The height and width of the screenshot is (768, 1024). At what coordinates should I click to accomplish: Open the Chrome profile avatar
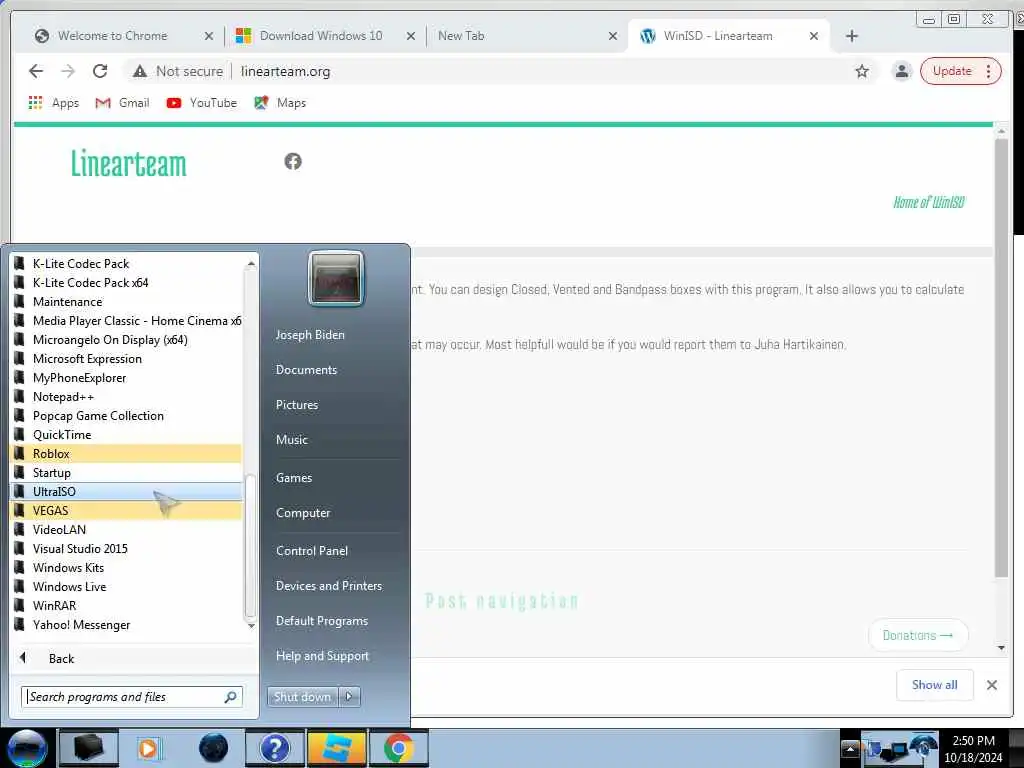(902, 71)
